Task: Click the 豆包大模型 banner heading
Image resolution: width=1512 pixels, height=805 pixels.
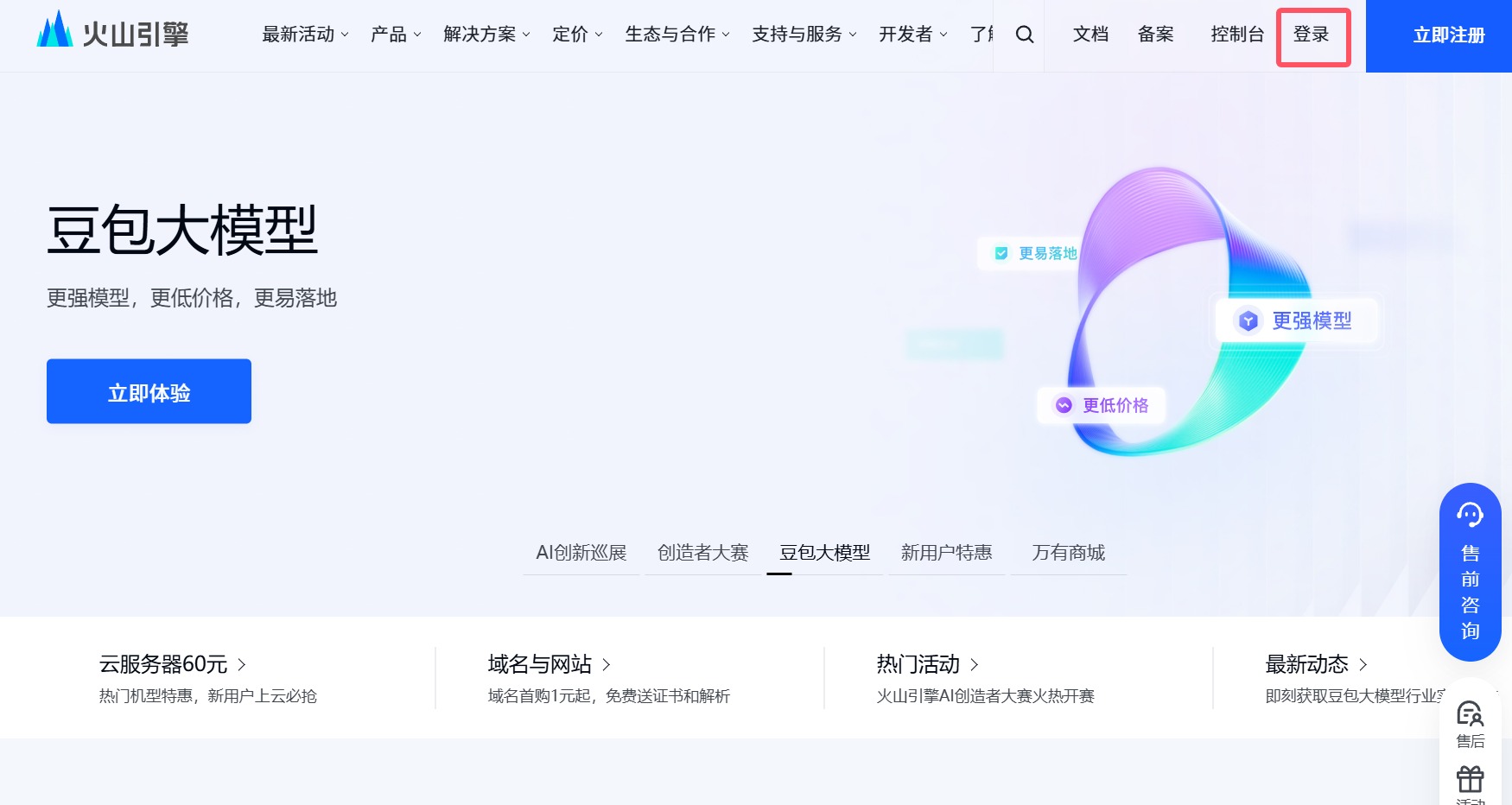Action: click(182, 231)
